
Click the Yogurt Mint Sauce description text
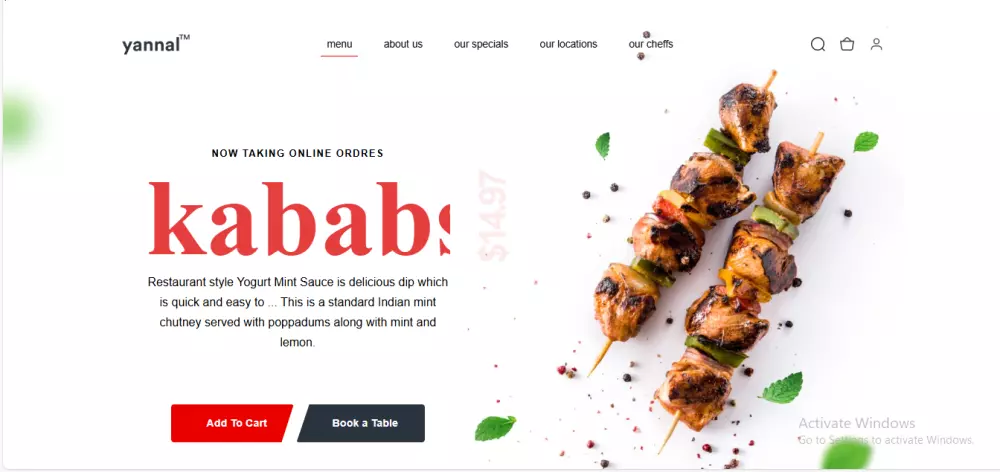[298, 312]
